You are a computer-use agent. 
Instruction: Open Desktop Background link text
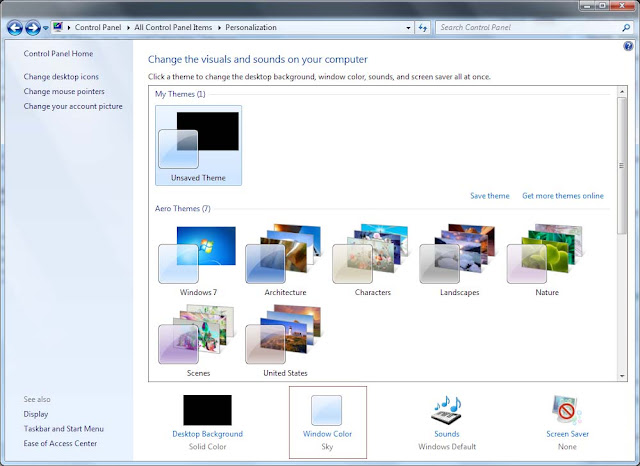click(207, 434)
